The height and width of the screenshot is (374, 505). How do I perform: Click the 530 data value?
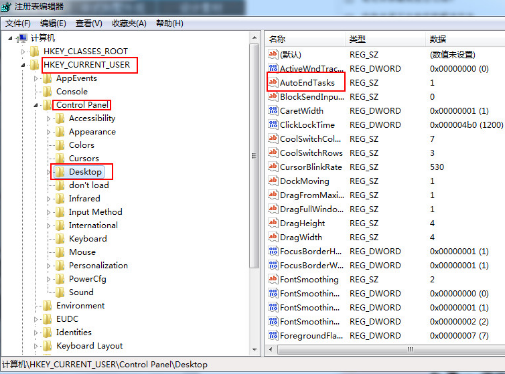(437, 167)
